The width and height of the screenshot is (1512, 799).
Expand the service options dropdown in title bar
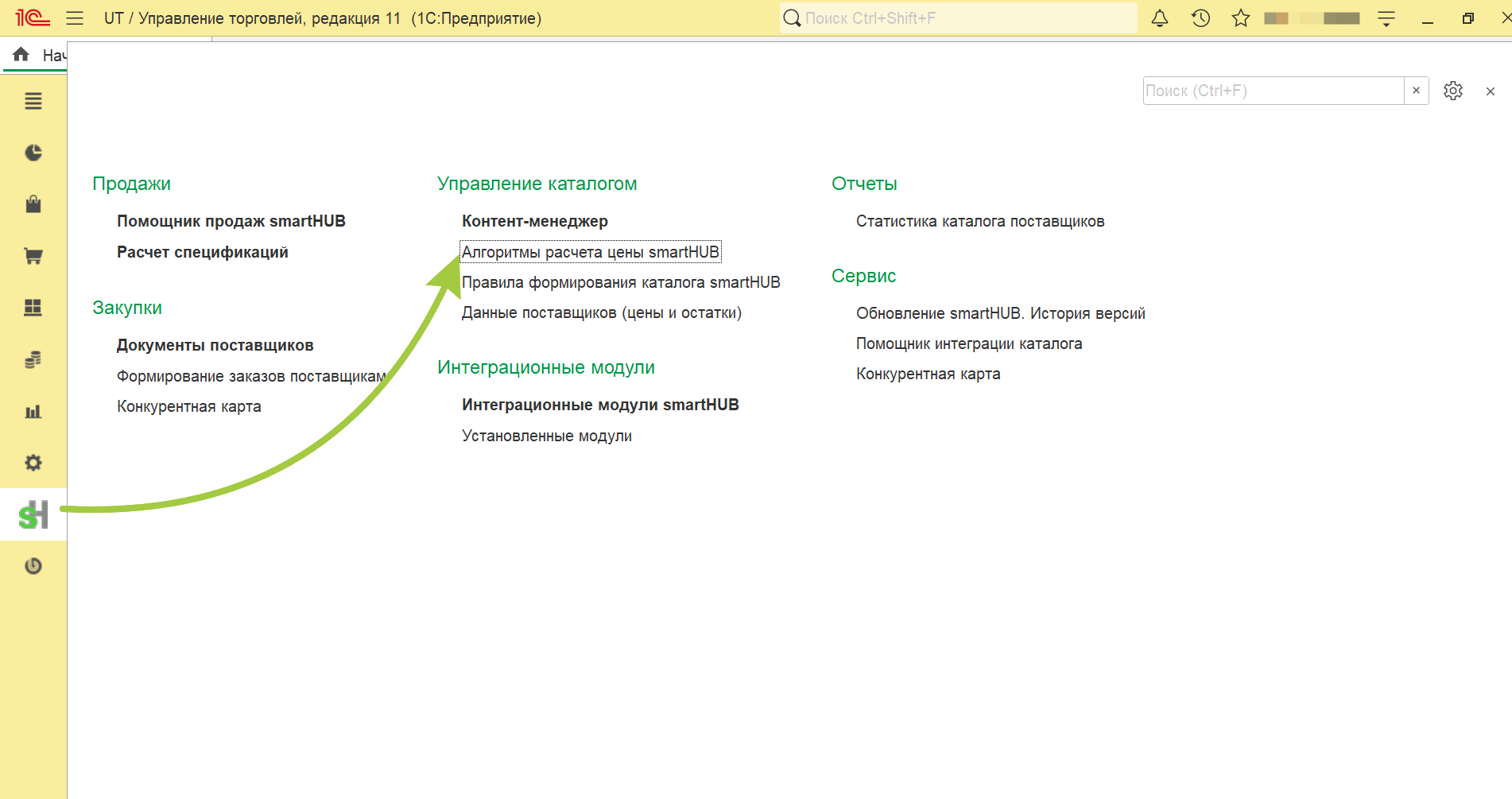point(1386,18)
